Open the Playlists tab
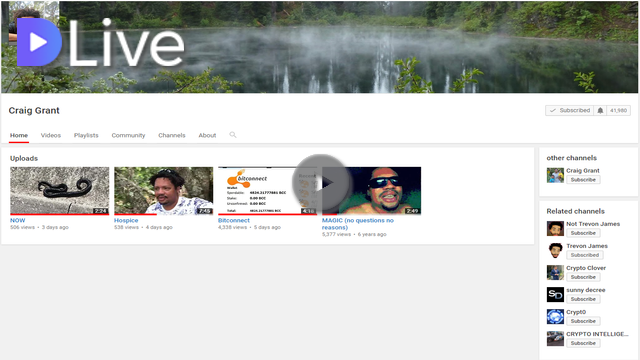 [86, 135]
